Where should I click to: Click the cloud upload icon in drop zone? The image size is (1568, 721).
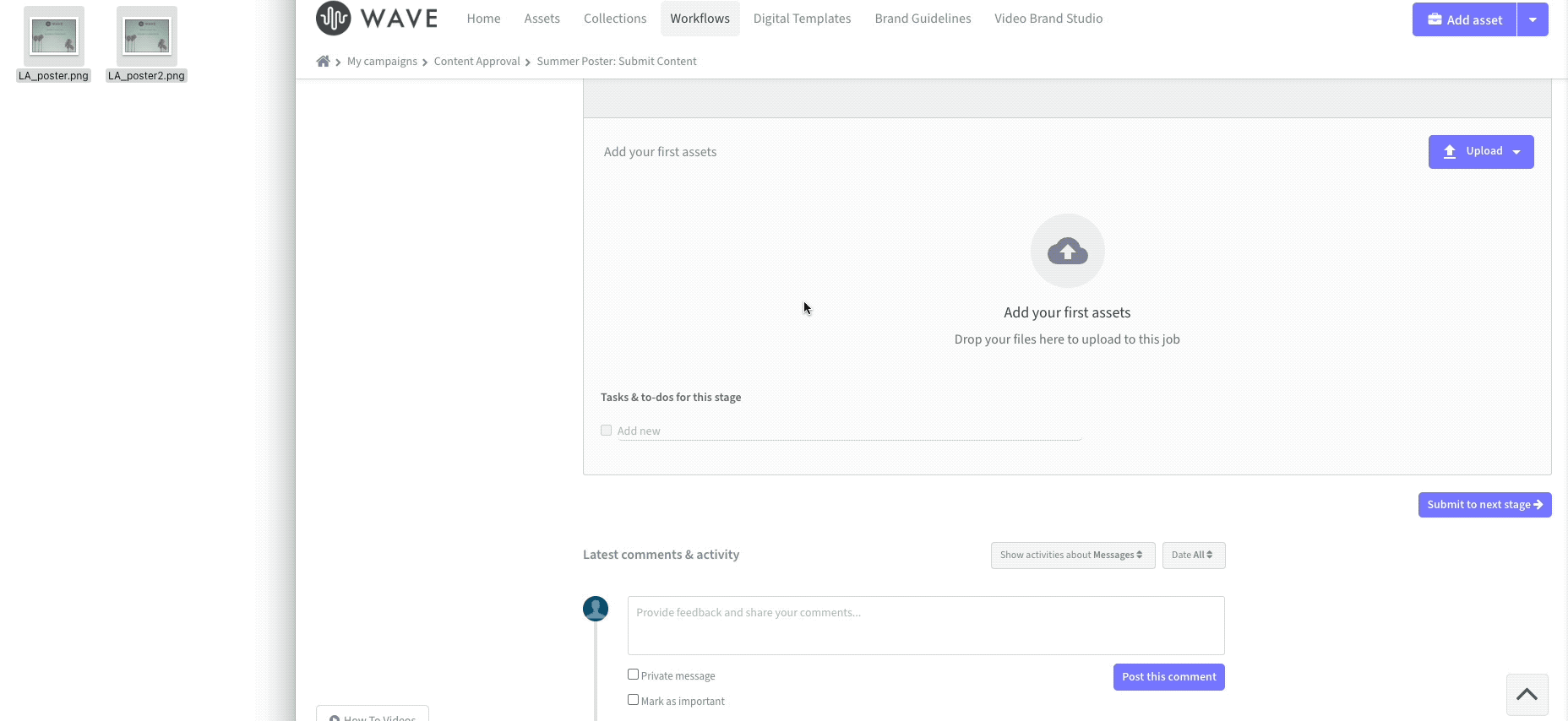click(1067, 251)
